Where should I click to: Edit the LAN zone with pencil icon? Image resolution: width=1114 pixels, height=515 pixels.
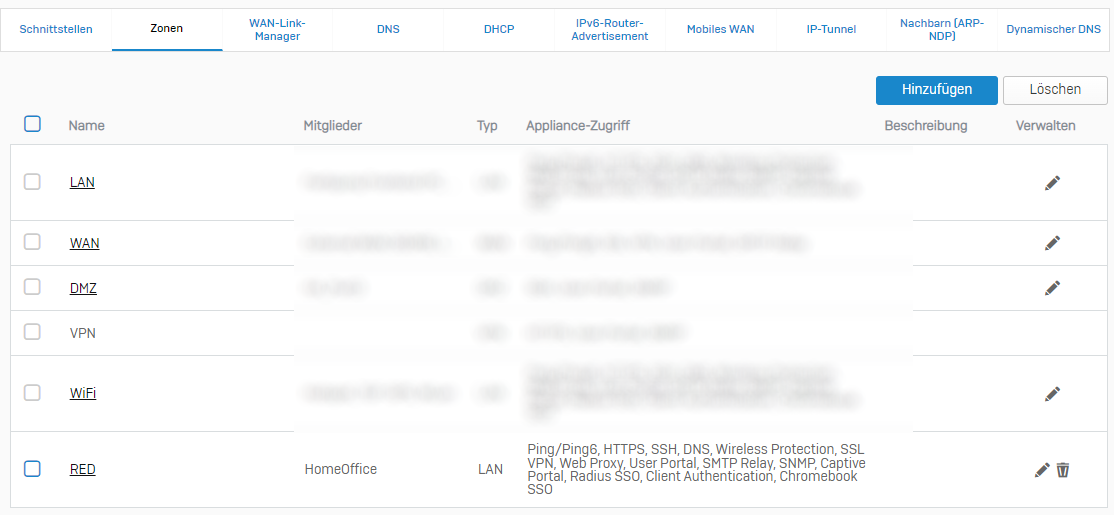[1052, 183]
